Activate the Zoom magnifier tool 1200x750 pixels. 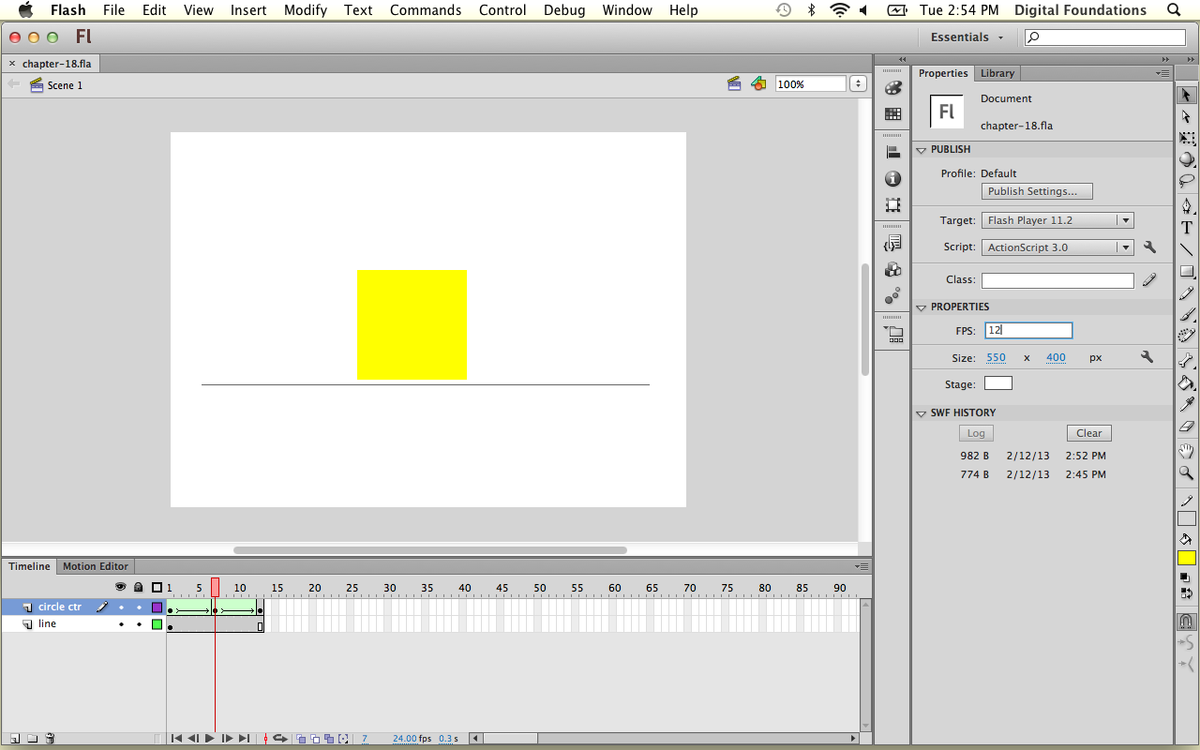point(1187,472)
